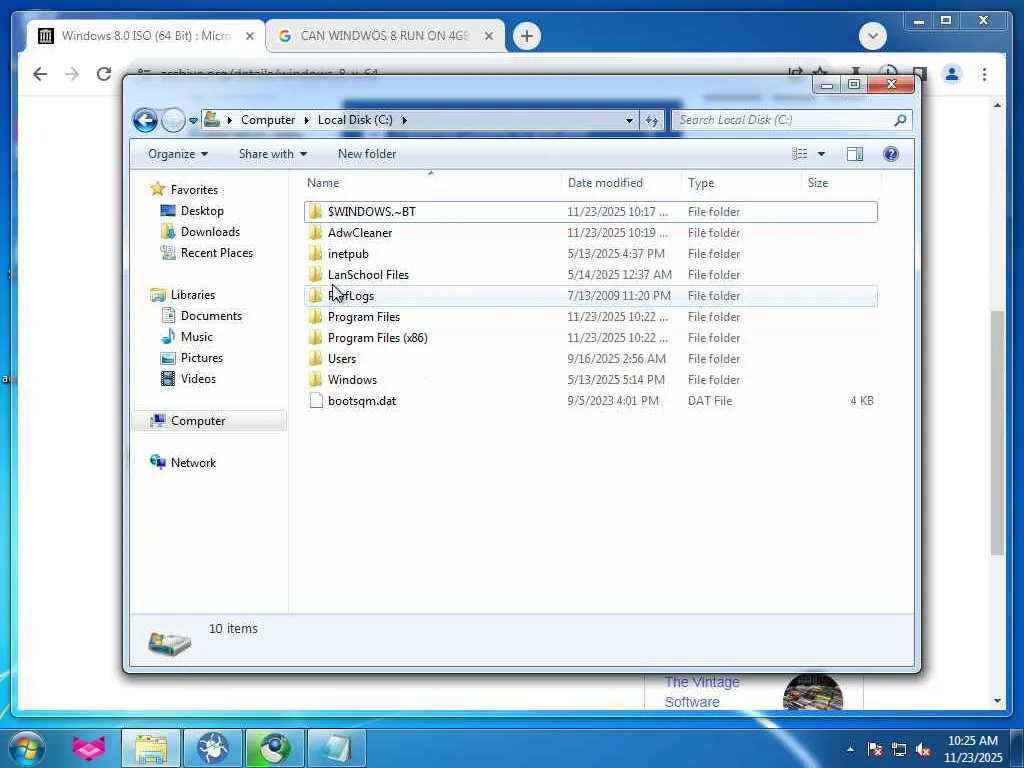
Task: Click the New folder button
Action: 367,154
